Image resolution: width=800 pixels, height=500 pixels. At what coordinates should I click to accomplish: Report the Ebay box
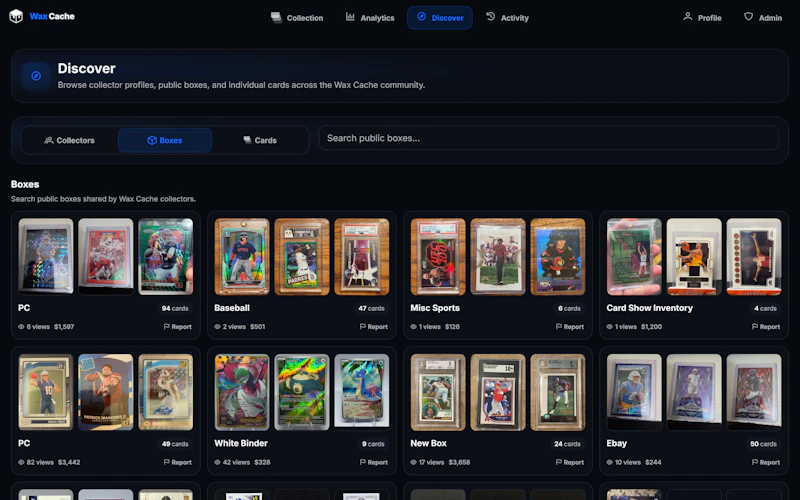pos(765,462)
